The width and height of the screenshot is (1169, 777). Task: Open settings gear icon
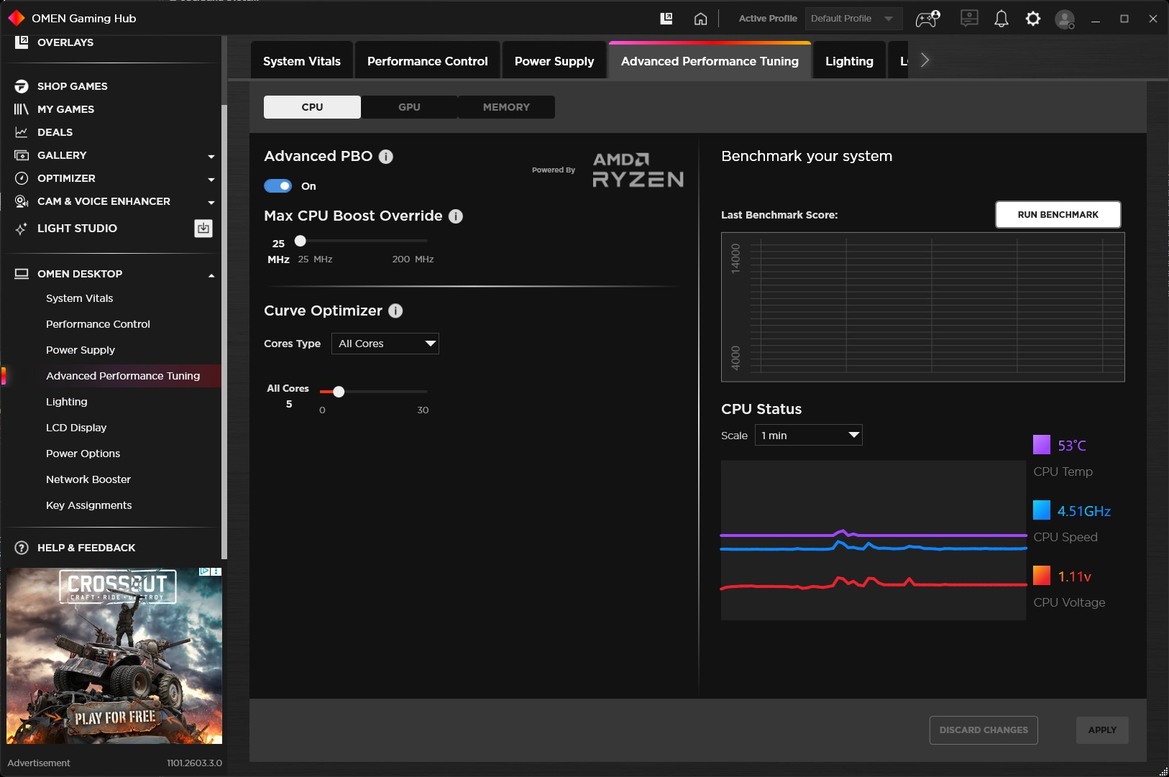(1033, 19)
